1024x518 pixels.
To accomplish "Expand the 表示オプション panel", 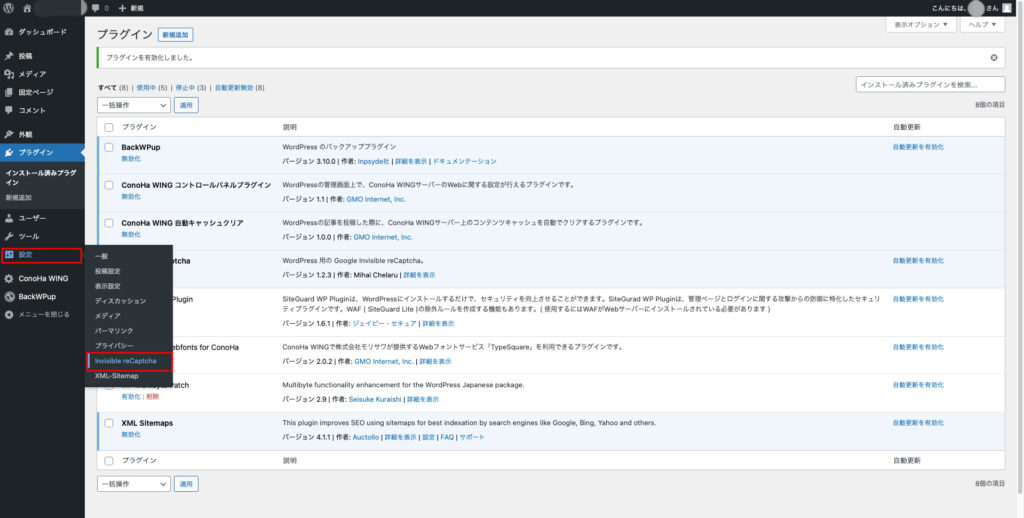I will click(921, 24).
